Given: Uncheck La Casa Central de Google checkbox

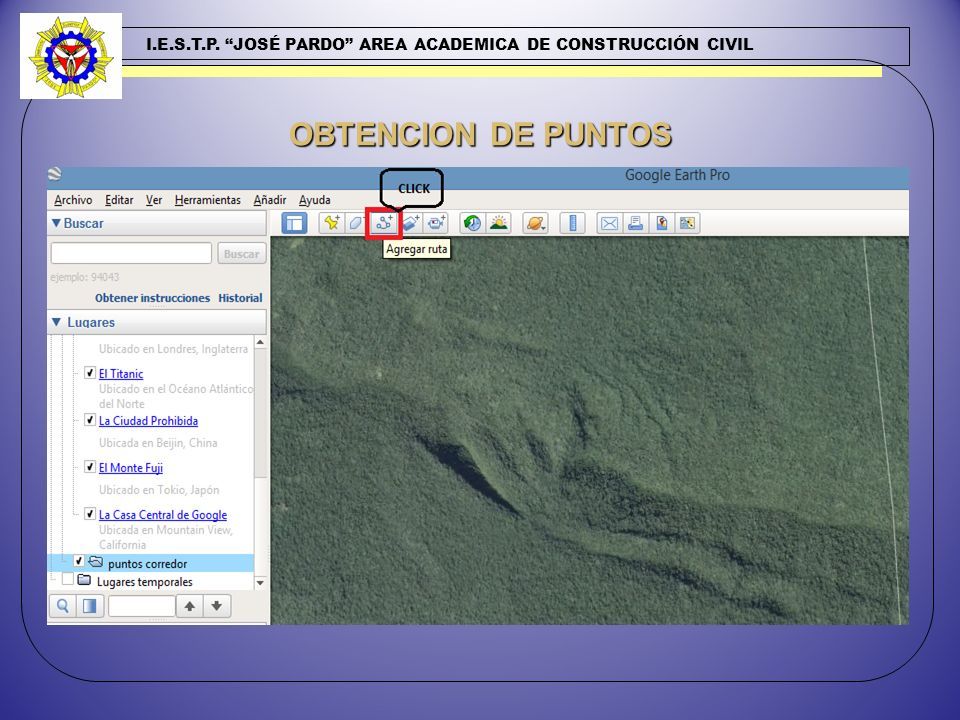Looking at the screenshot, I should [90, 513].
